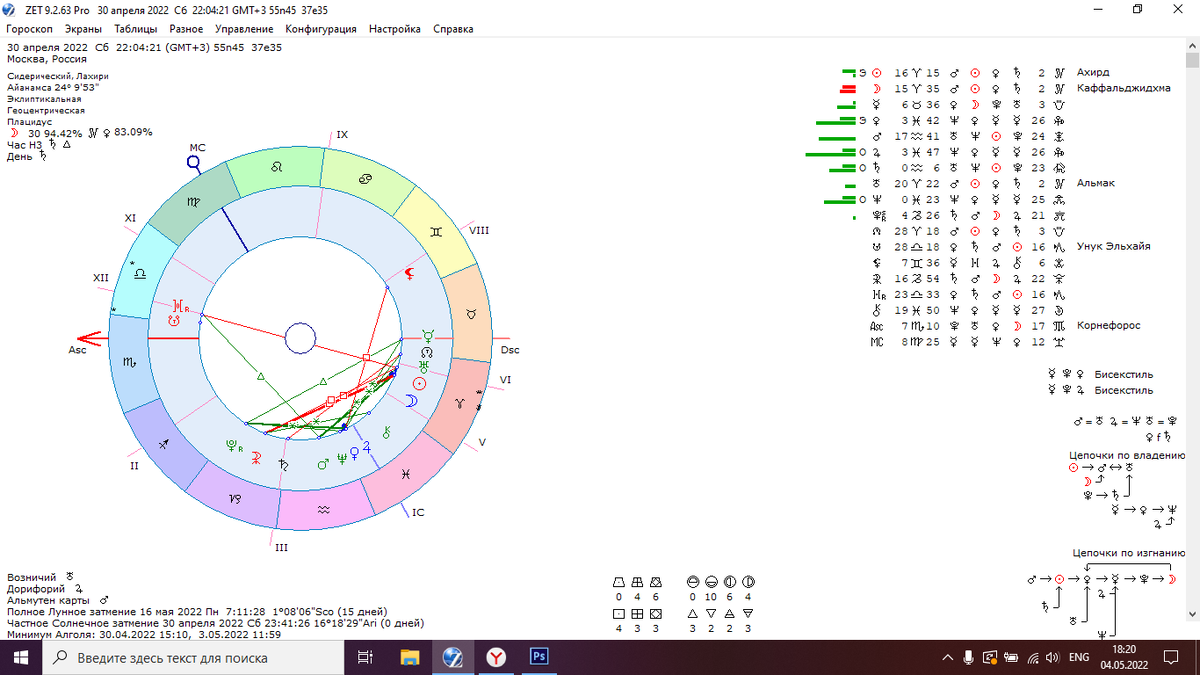
Task: Click the Альмутен карты line
Action: (58, 600)
